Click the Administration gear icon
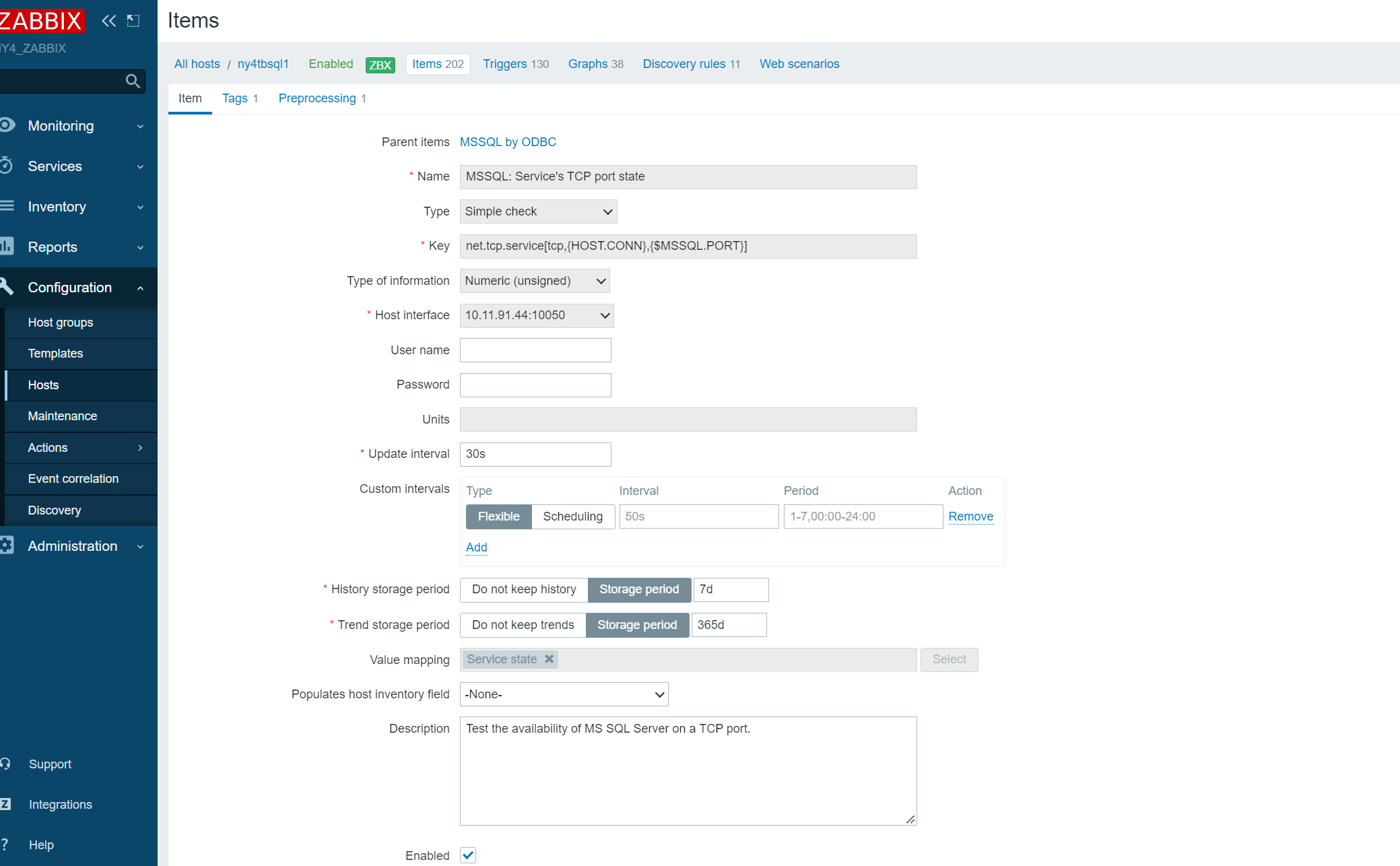The height and width of the screenshot is (866, 1400). (x=7, y=545)
